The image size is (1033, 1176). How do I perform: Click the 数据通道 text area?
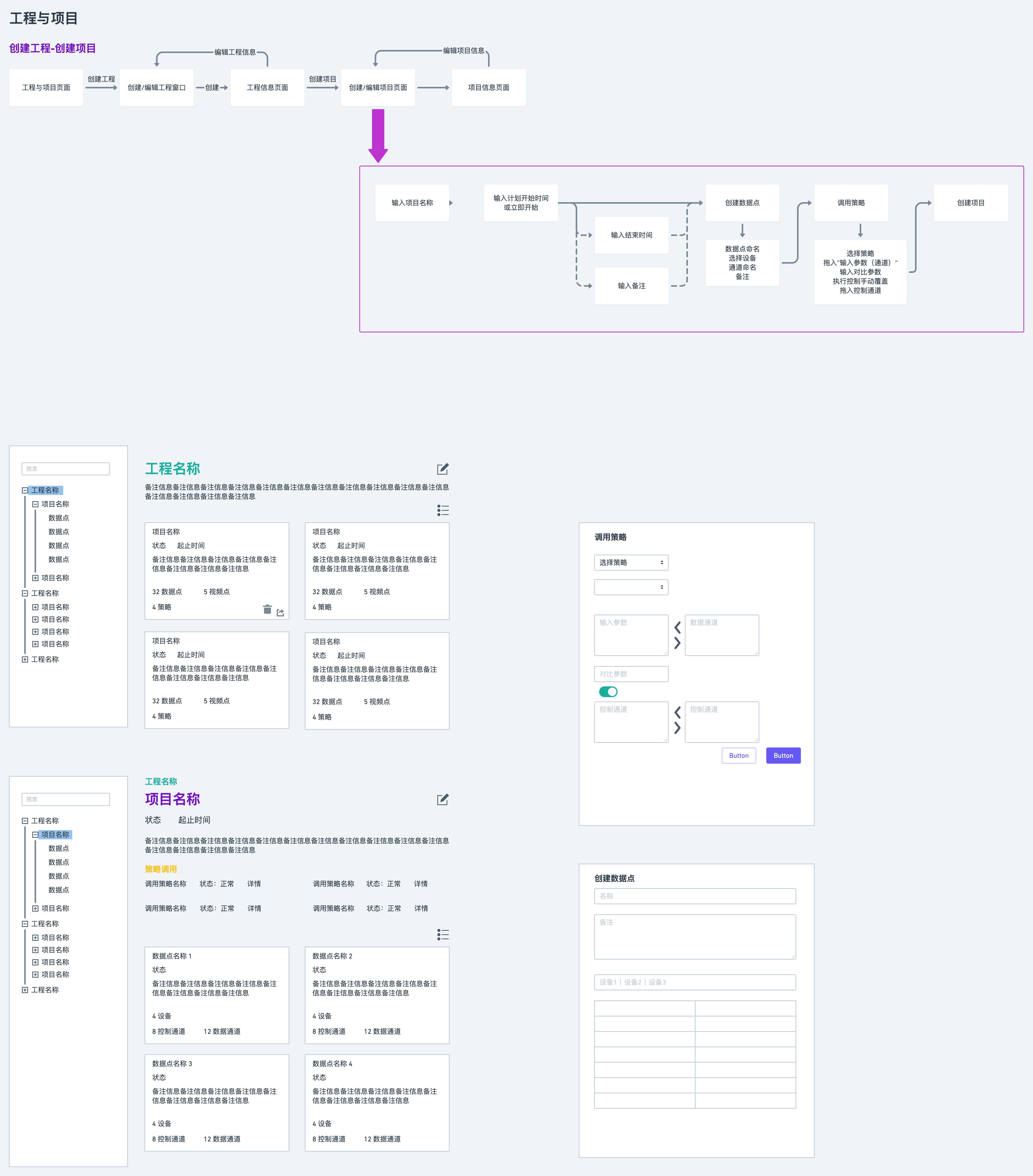[722, 635]
